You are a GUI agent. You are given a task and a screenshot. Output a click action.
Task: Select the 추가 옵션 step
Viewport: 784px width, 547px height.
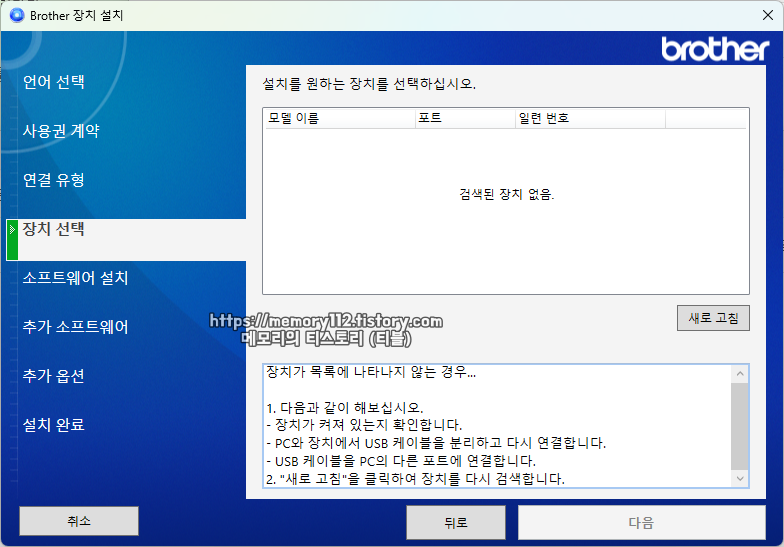[54, 376]
